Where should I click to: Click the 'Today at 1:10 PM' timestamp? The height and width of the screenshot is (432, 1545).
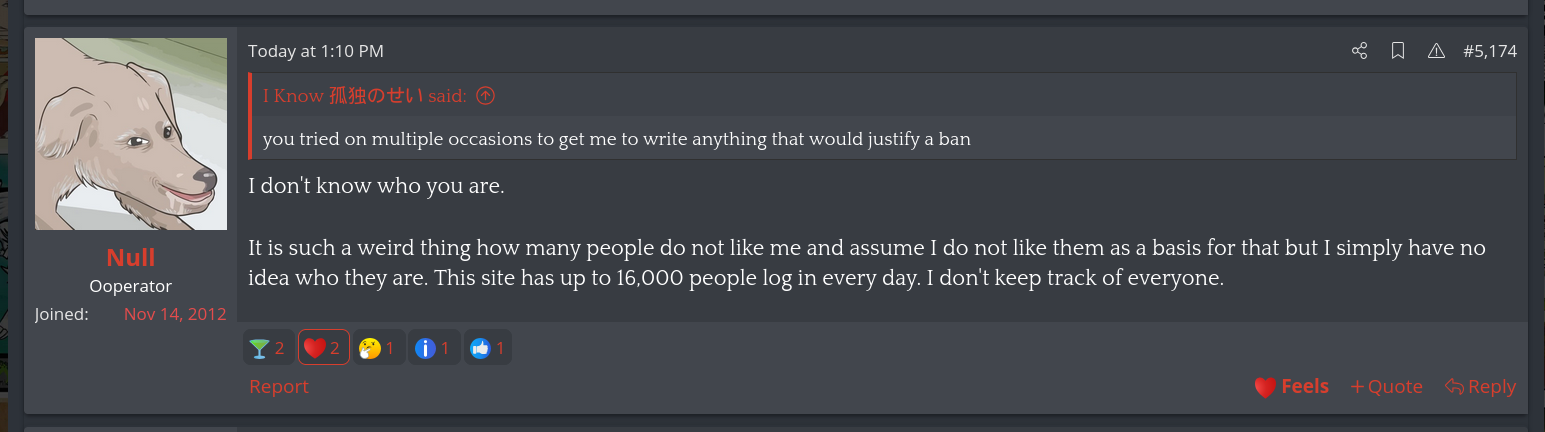[x=316, y=51]
